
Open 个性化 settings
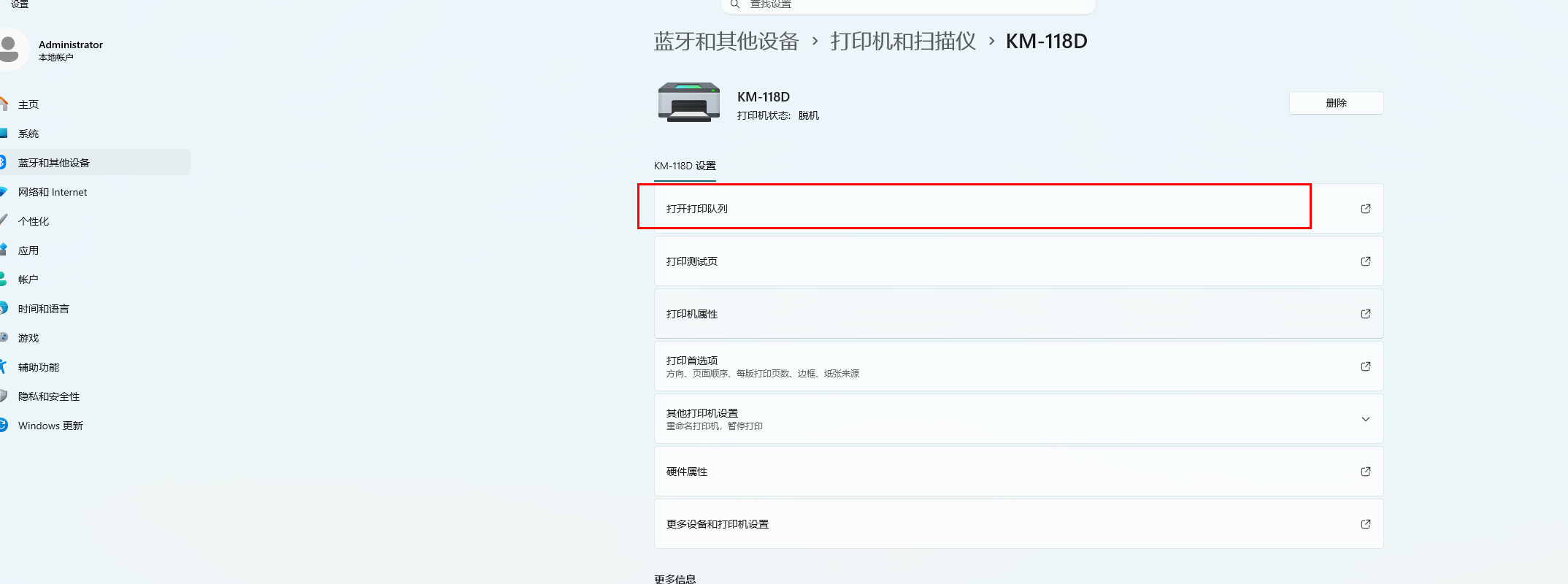[x=95, y=221]
